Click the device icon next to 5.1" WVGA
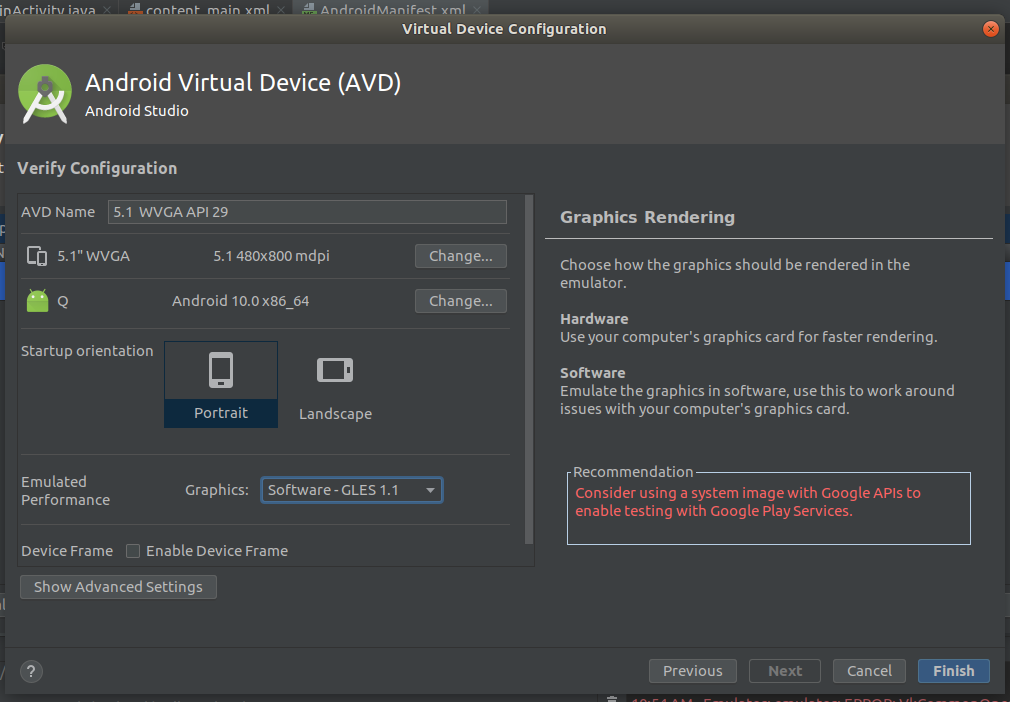This screenshot has width=1010, height=702. click(37, 256)
